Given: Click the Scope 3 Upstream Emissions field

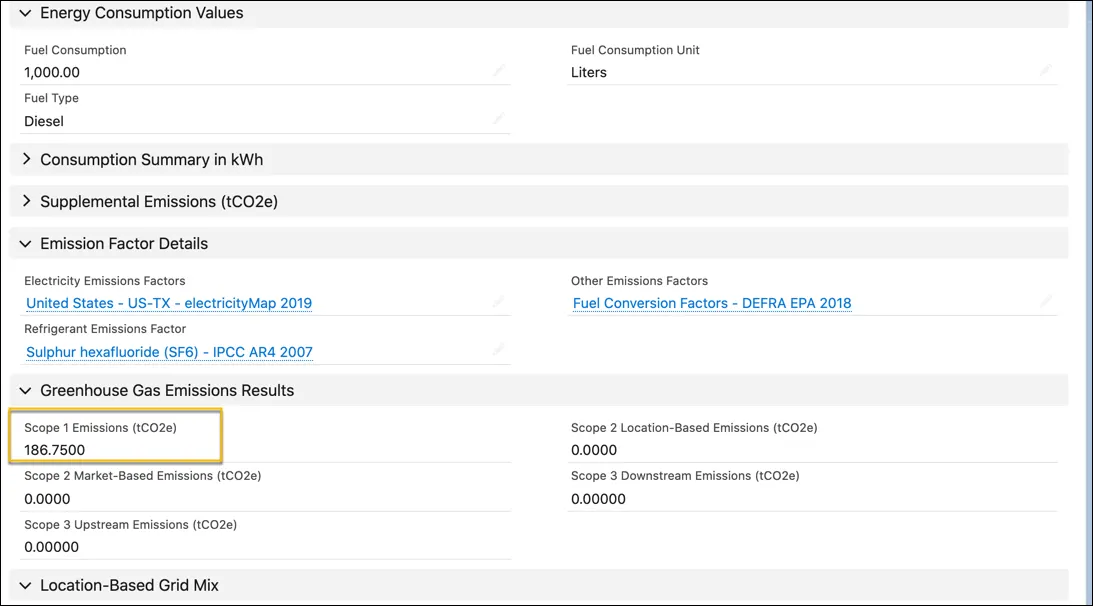Looking at the screenshot, I should (x=51, y=547).
